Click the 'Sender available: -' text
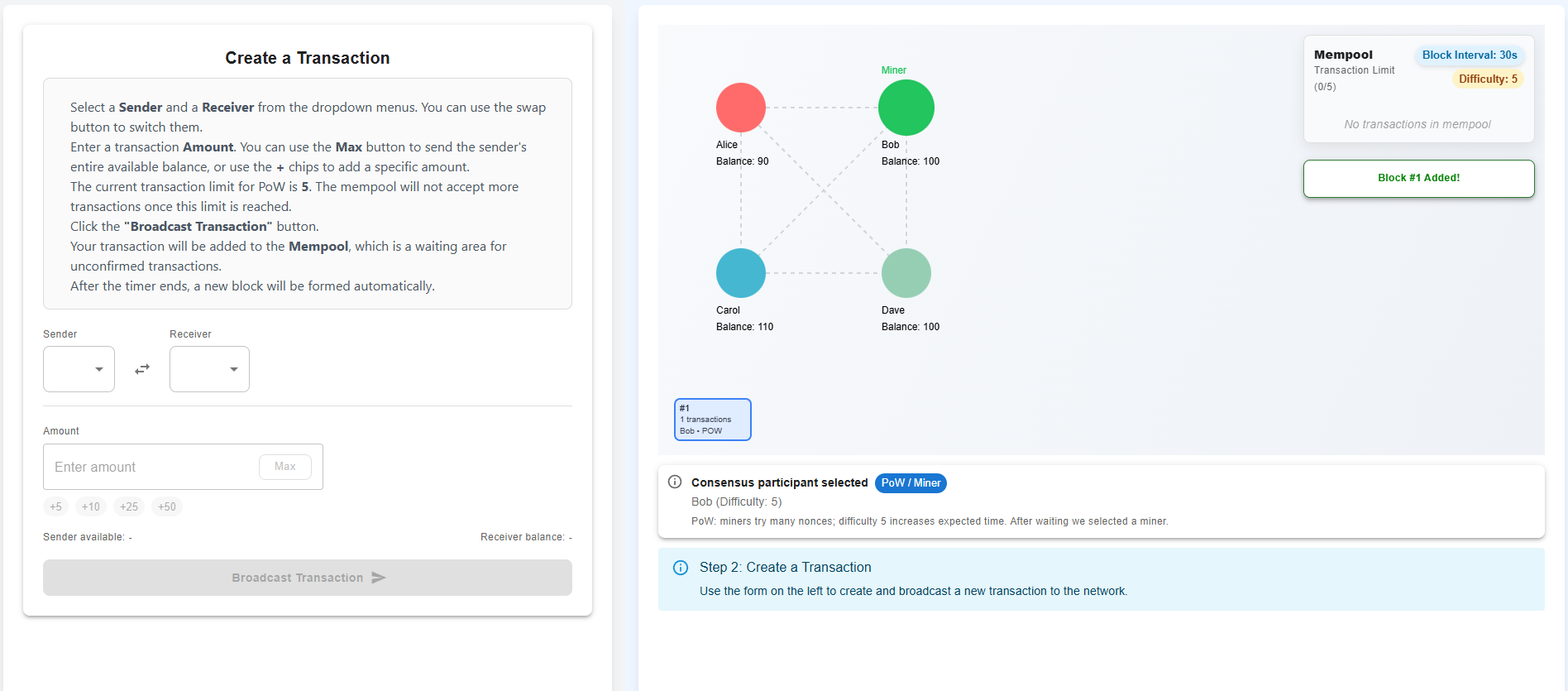This screenshot has height=691, width=1568. 88,537
